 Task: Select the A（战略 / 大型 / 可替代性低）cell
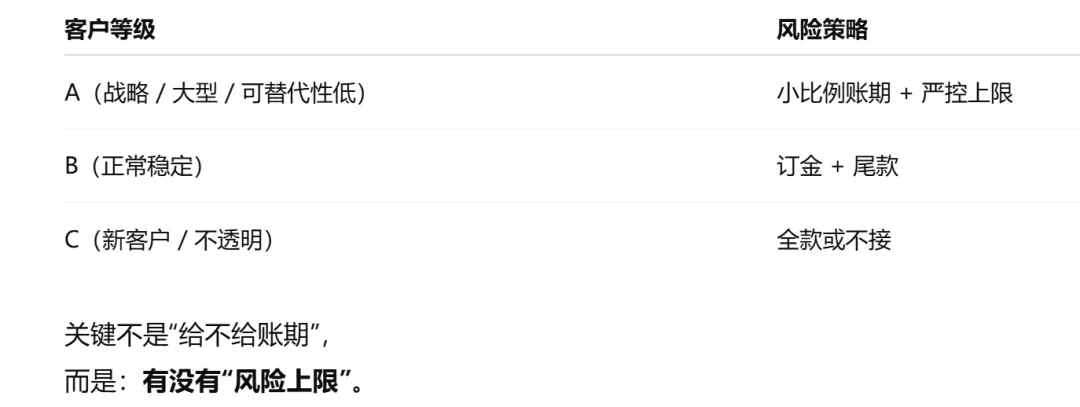[x=215, y=94]
